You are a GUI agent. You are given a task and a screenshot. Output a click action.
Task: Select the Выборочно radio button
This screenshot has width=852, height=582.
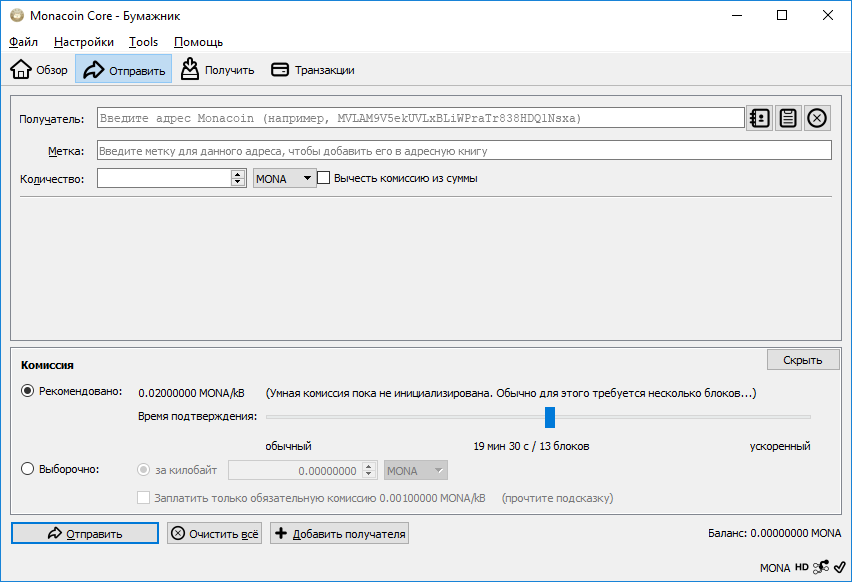[x=28, y=469]
